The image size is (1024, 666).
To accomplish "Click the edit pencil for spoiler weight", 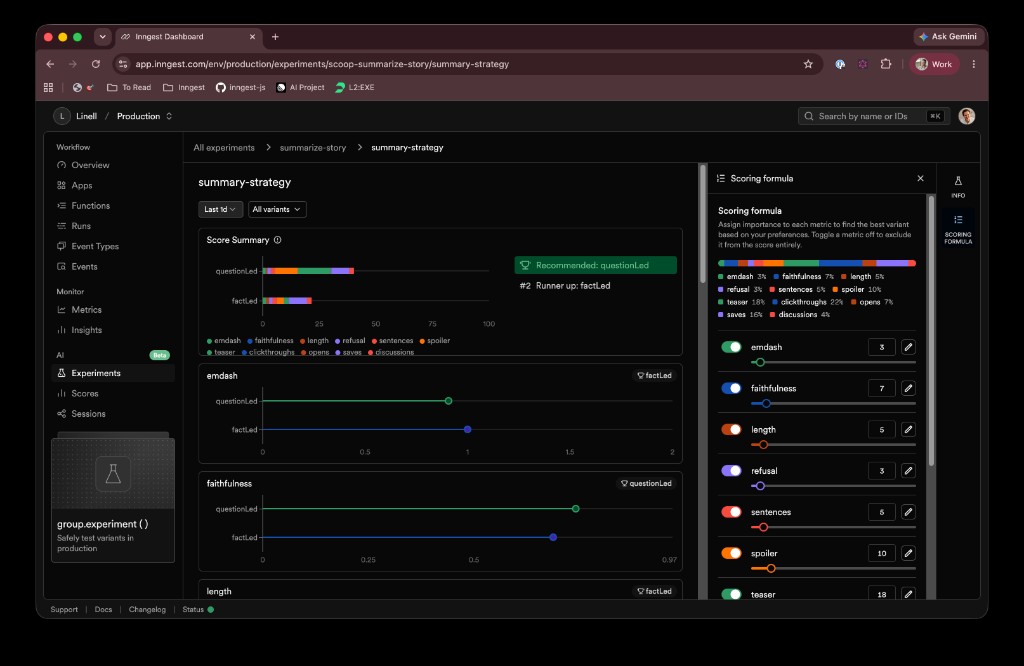I will pos(908,553).
